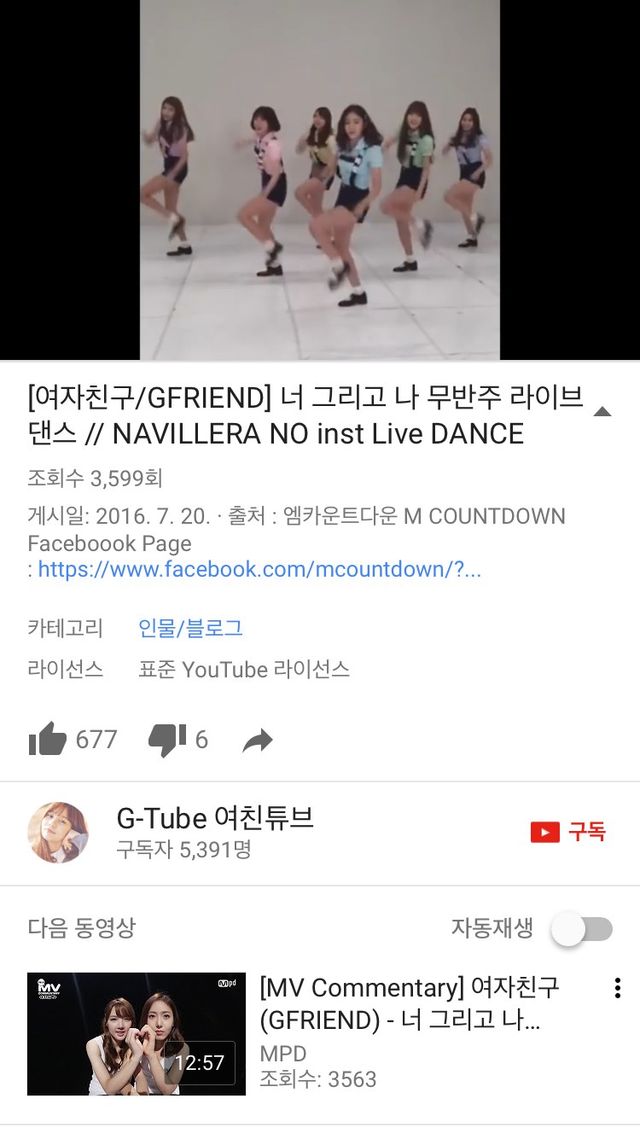
Task: Open three-dot menu for MV Commentary video
Action: click(617, 988)
